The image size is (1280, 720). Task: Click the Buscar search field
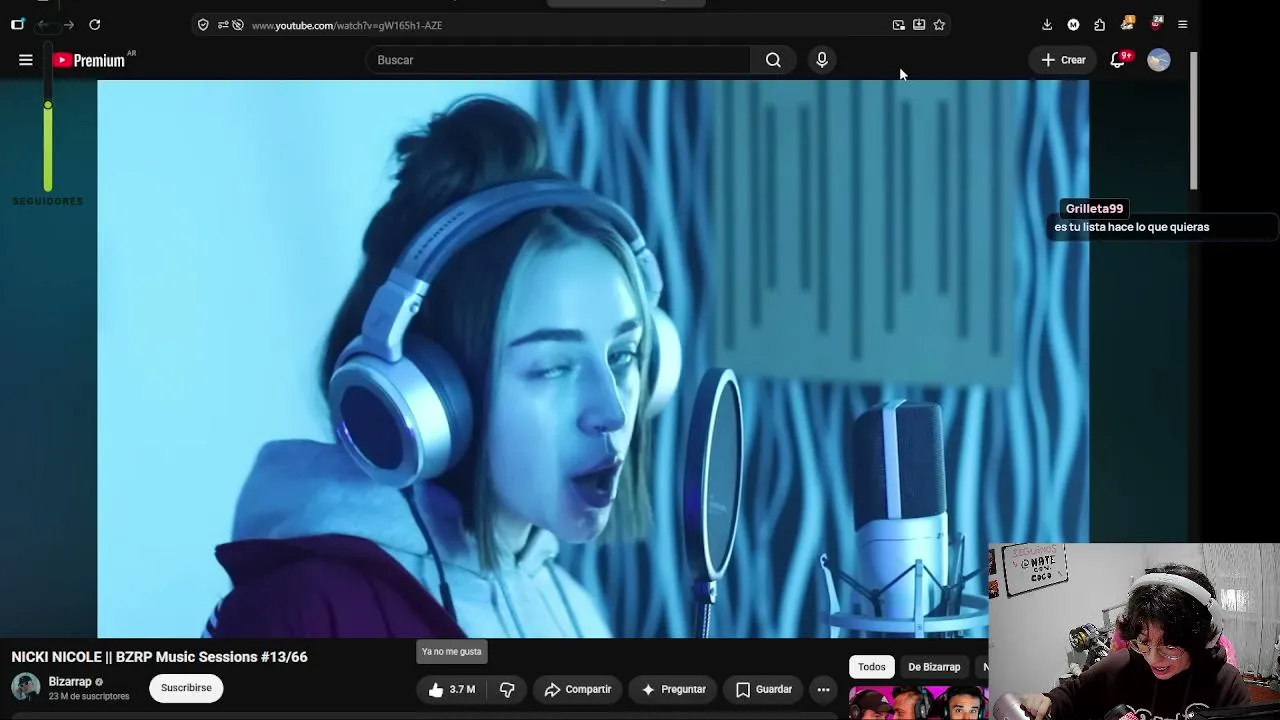tap(558, 60)
